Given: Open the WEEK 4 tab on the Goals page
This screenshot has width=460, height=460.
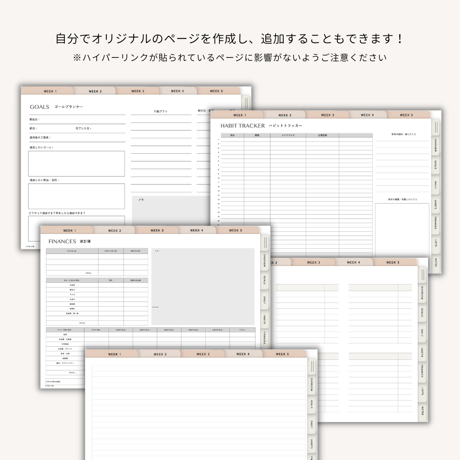Looking at the screenshot, I should (178, 91).
